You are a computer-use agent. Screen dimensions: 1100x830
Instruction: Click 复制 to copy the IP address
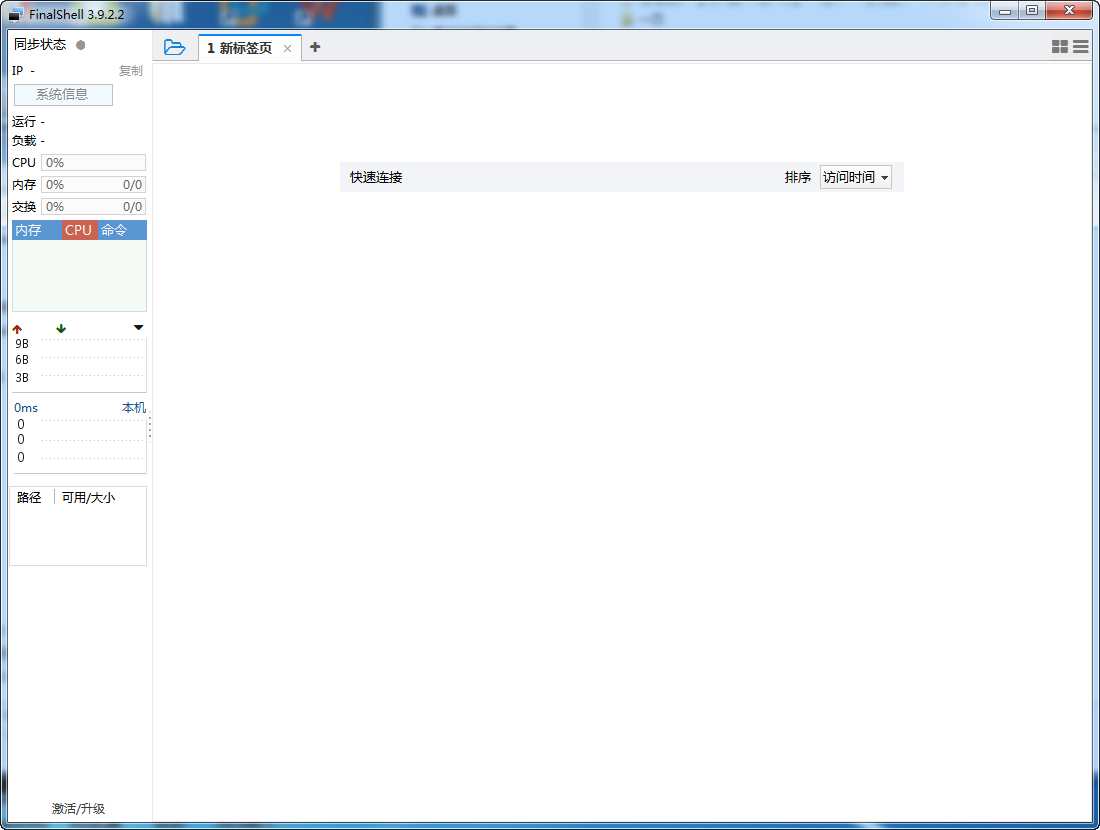(133, 70)
